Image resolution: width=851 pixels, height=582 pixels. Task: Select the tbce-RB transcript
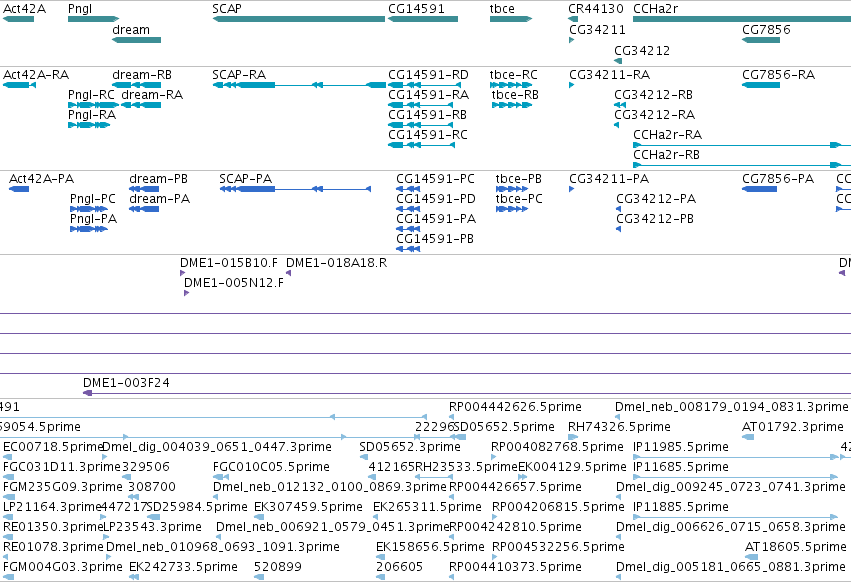pyautogui.click(x=512, y=105)
